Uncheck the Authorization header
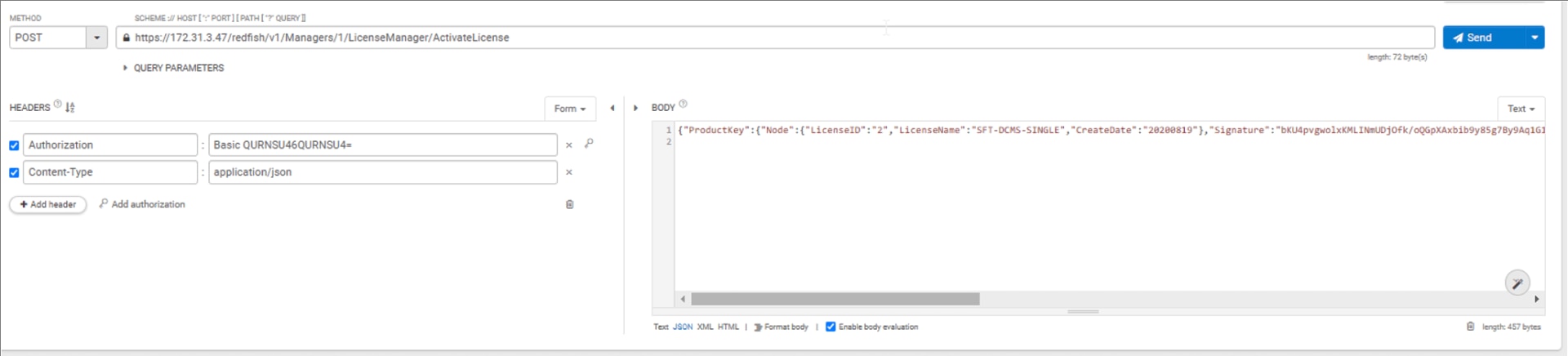 (14, 145)
